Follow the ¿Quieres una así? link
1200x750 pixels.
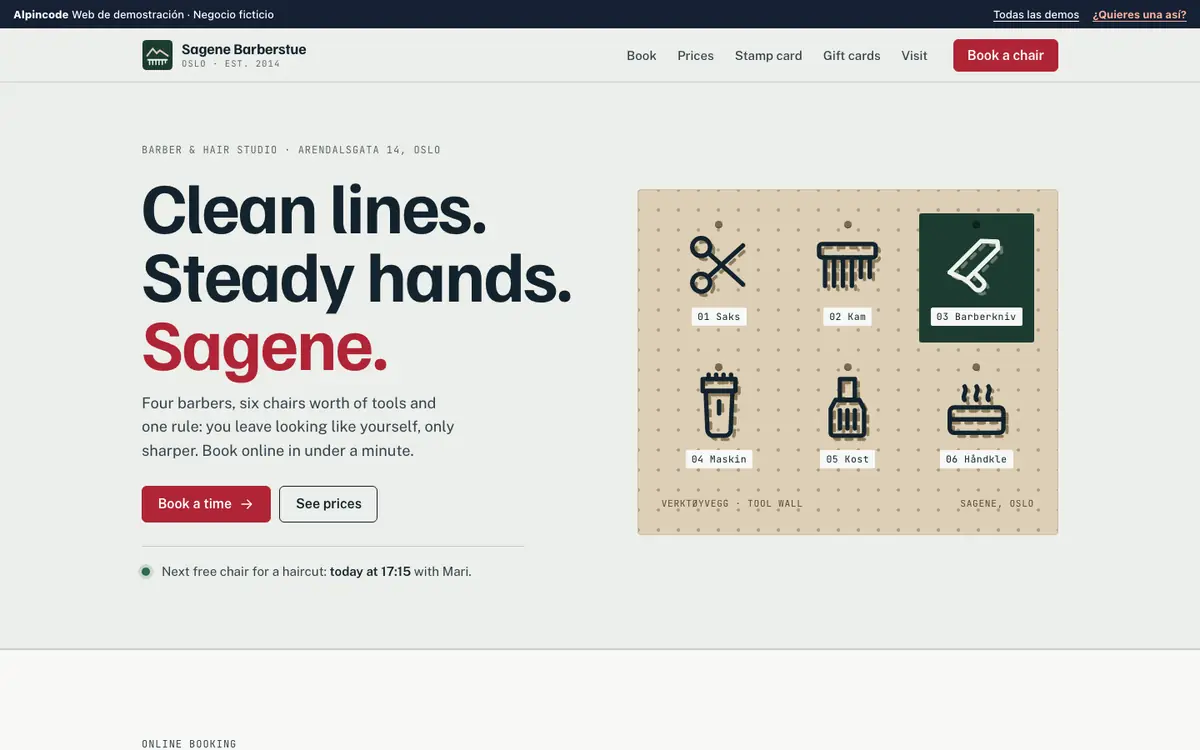1139,15
